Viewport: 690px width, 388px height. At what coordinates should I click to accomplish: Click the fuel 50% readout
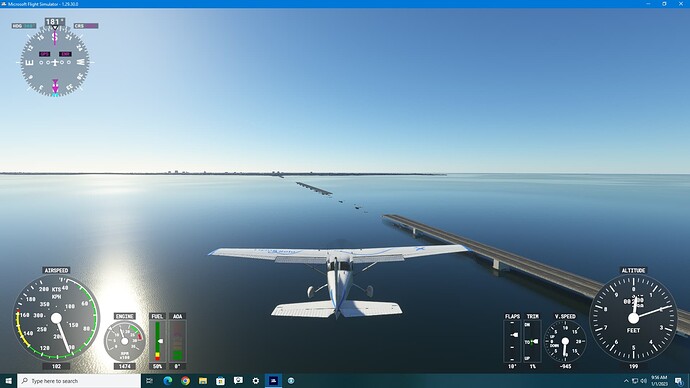coord(158,366)
